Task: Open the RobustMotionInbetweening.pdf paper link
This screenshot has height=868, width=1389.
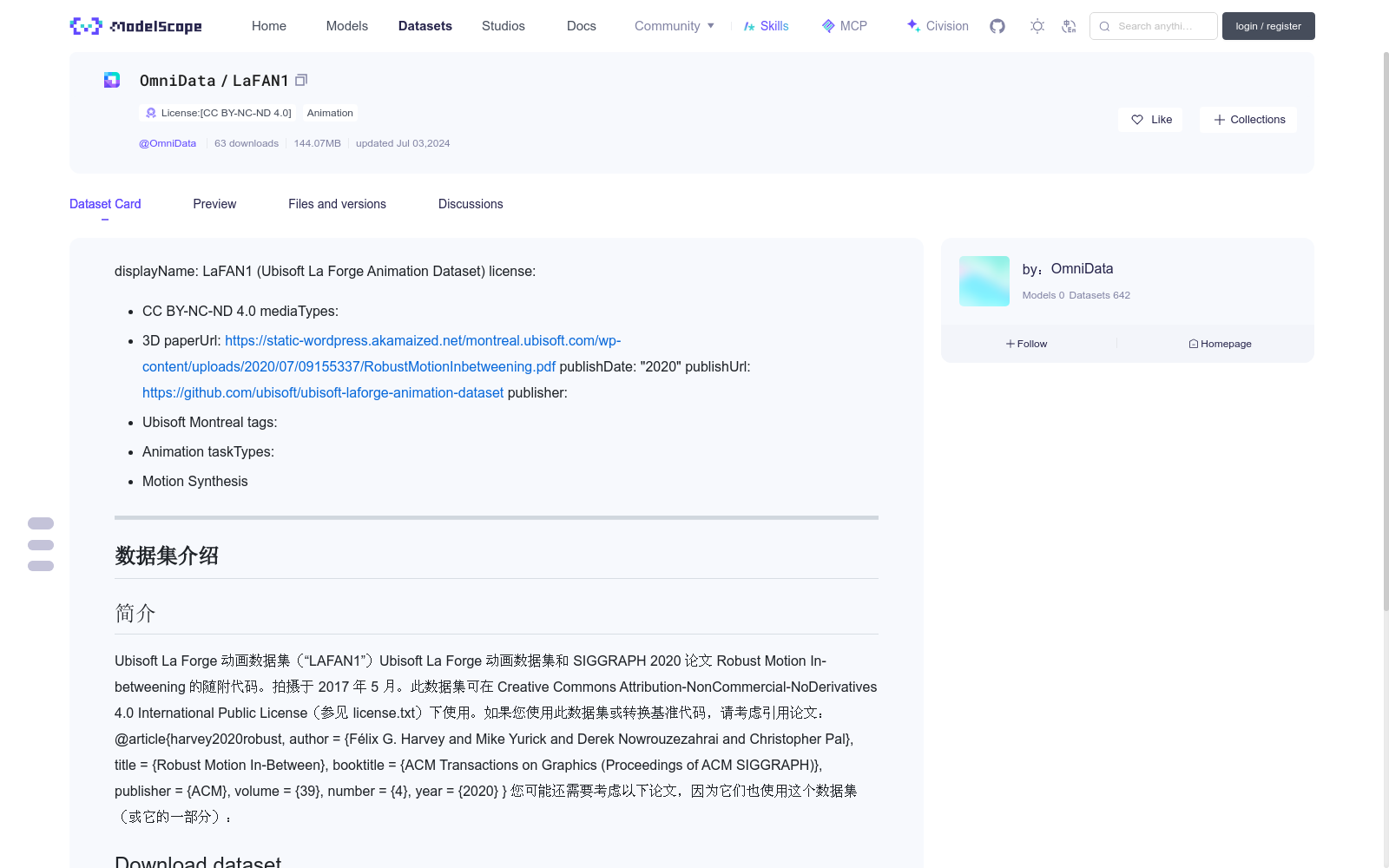Action: pos(381,353)
